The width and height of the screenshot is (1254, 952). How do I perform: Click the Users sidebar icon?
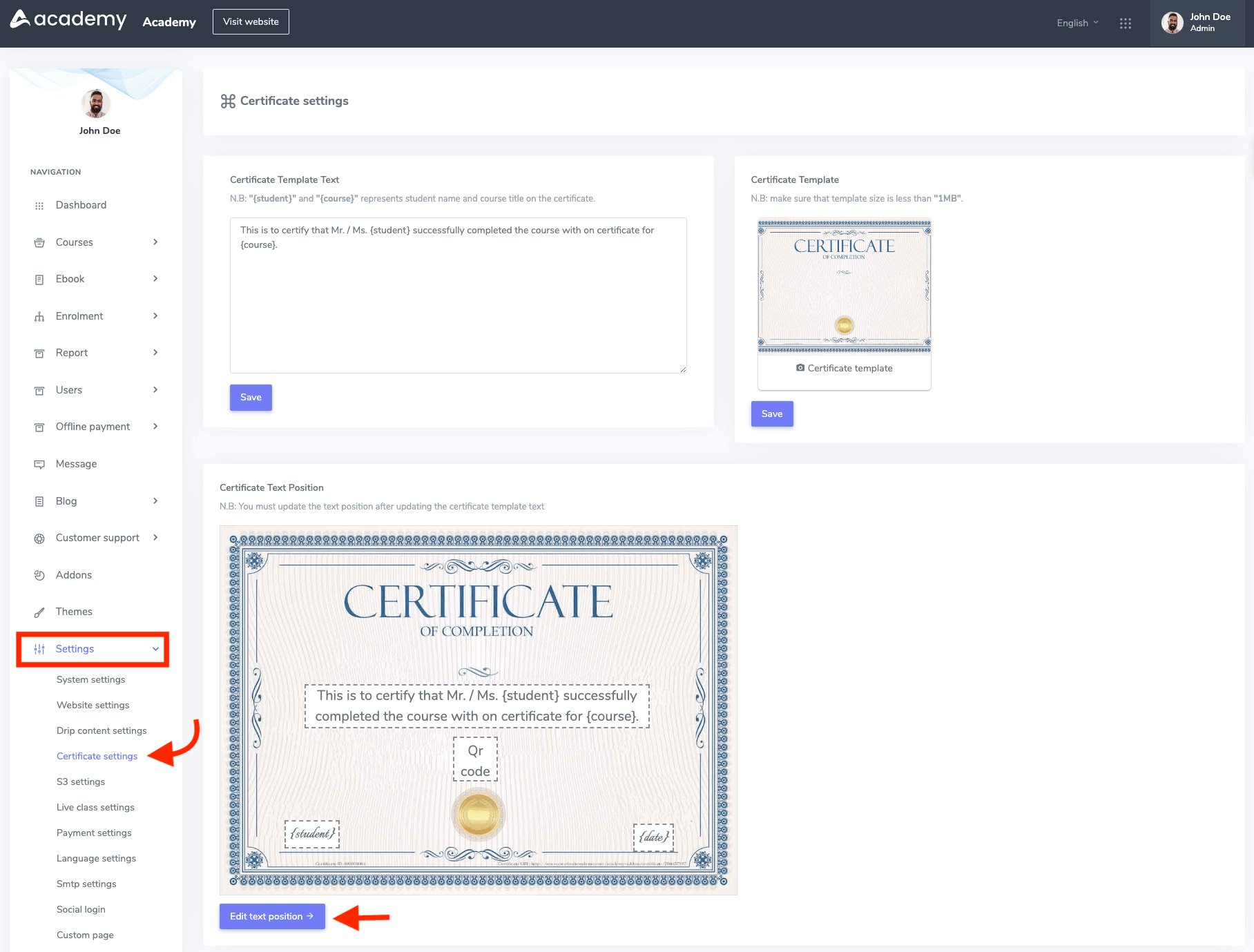click(39, 390)
